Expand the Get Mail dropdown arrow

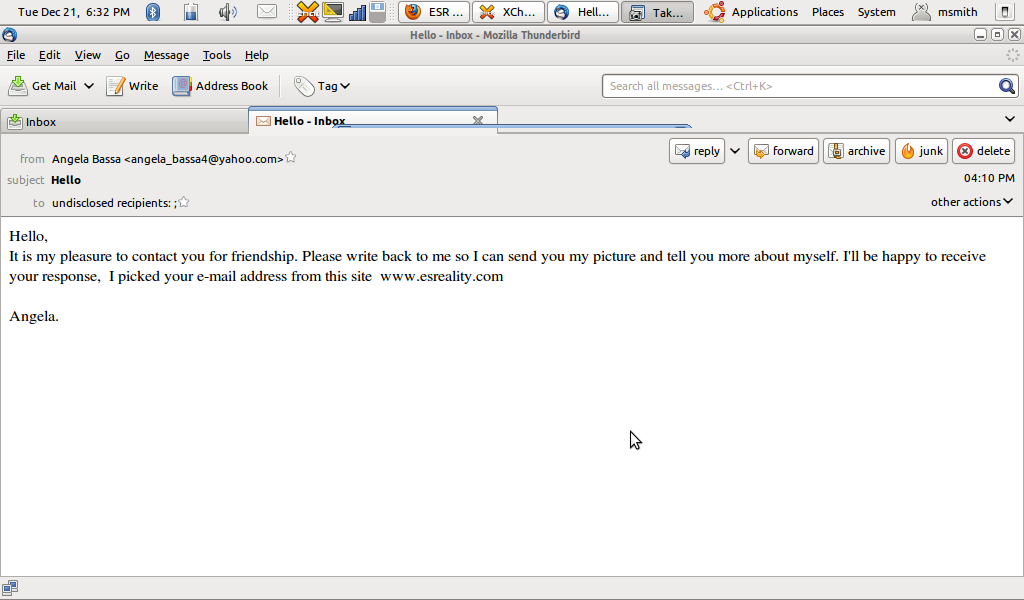[x=88, y=86]
